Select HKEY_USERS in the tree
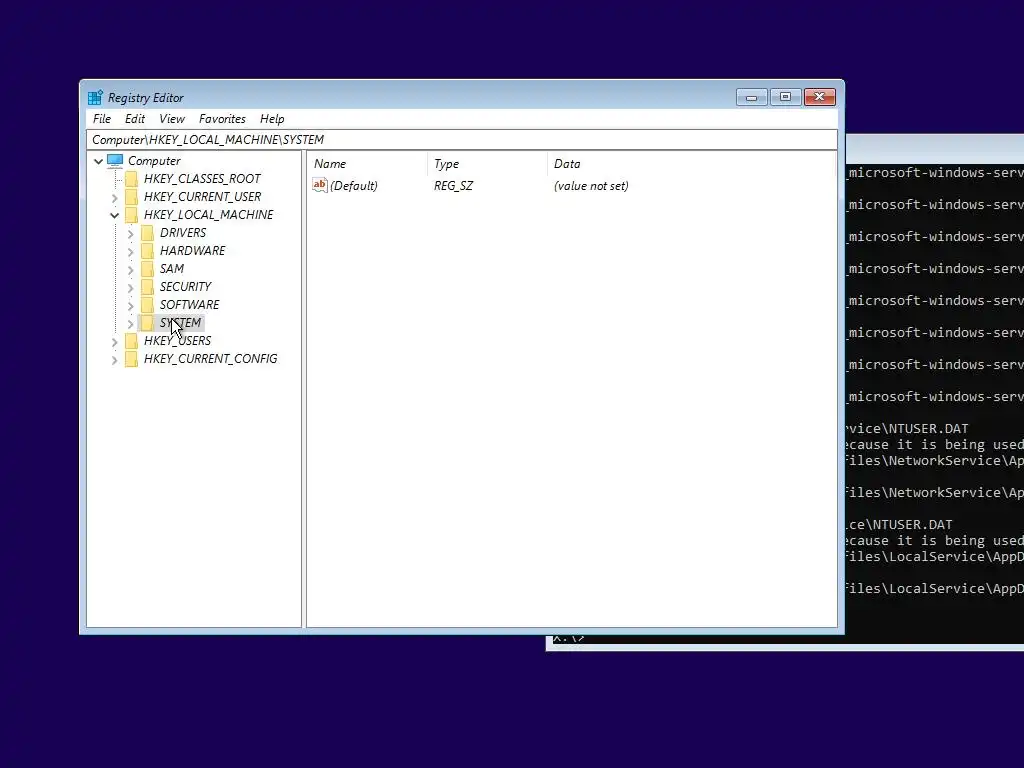This screenshot has width=1024, height=768. click(177, 341)
